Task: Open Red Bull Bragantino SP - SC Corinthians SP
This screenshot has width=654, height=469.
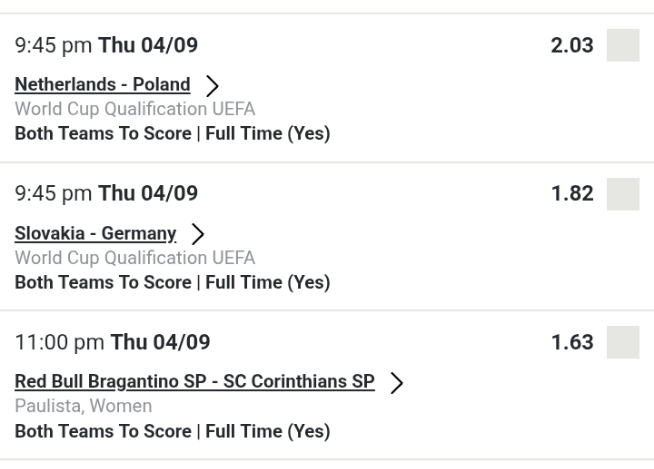Action: click(x=195, y=381)
